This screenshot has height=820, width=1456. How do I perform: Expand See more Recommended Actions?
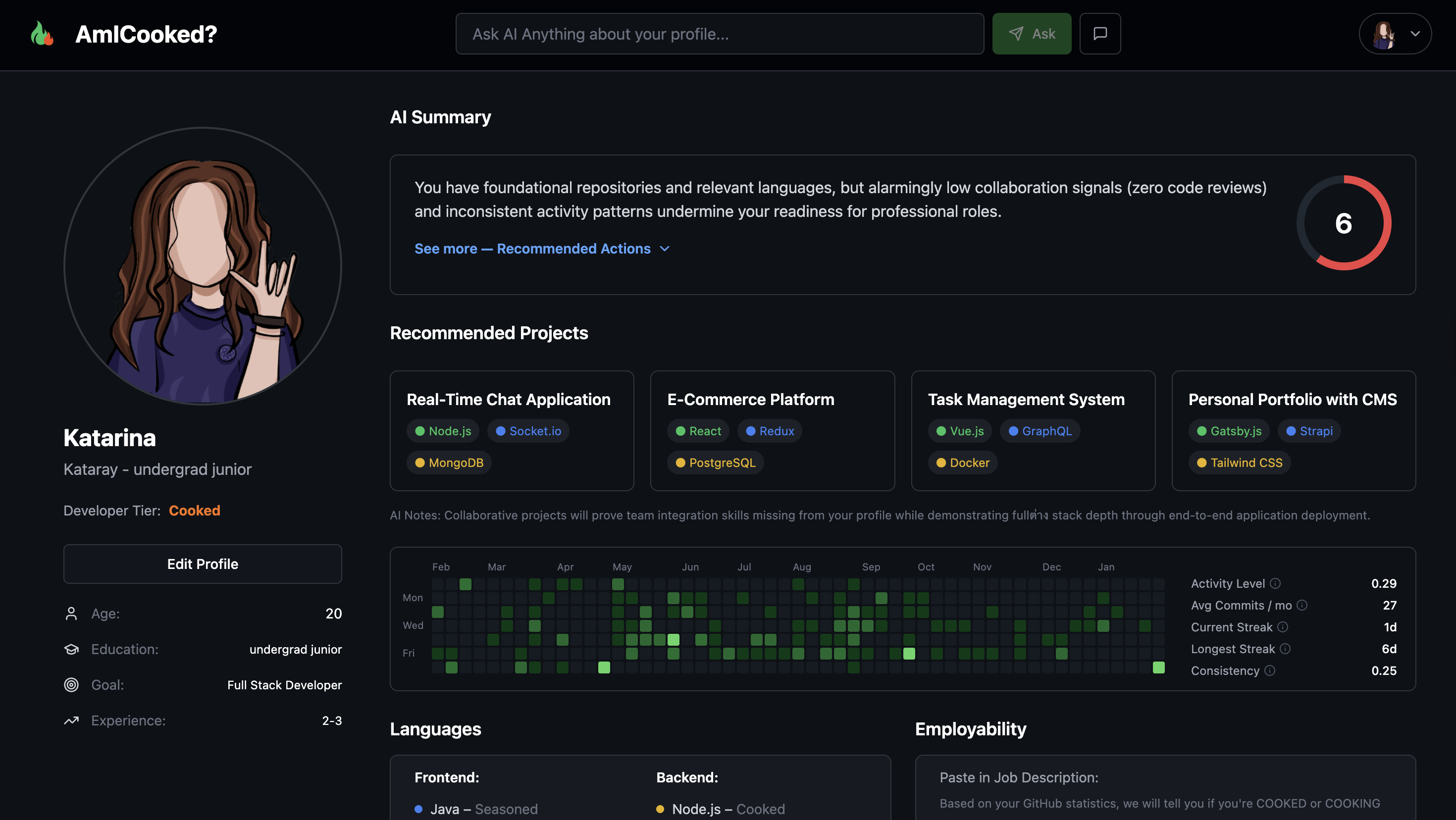point(532,249)
